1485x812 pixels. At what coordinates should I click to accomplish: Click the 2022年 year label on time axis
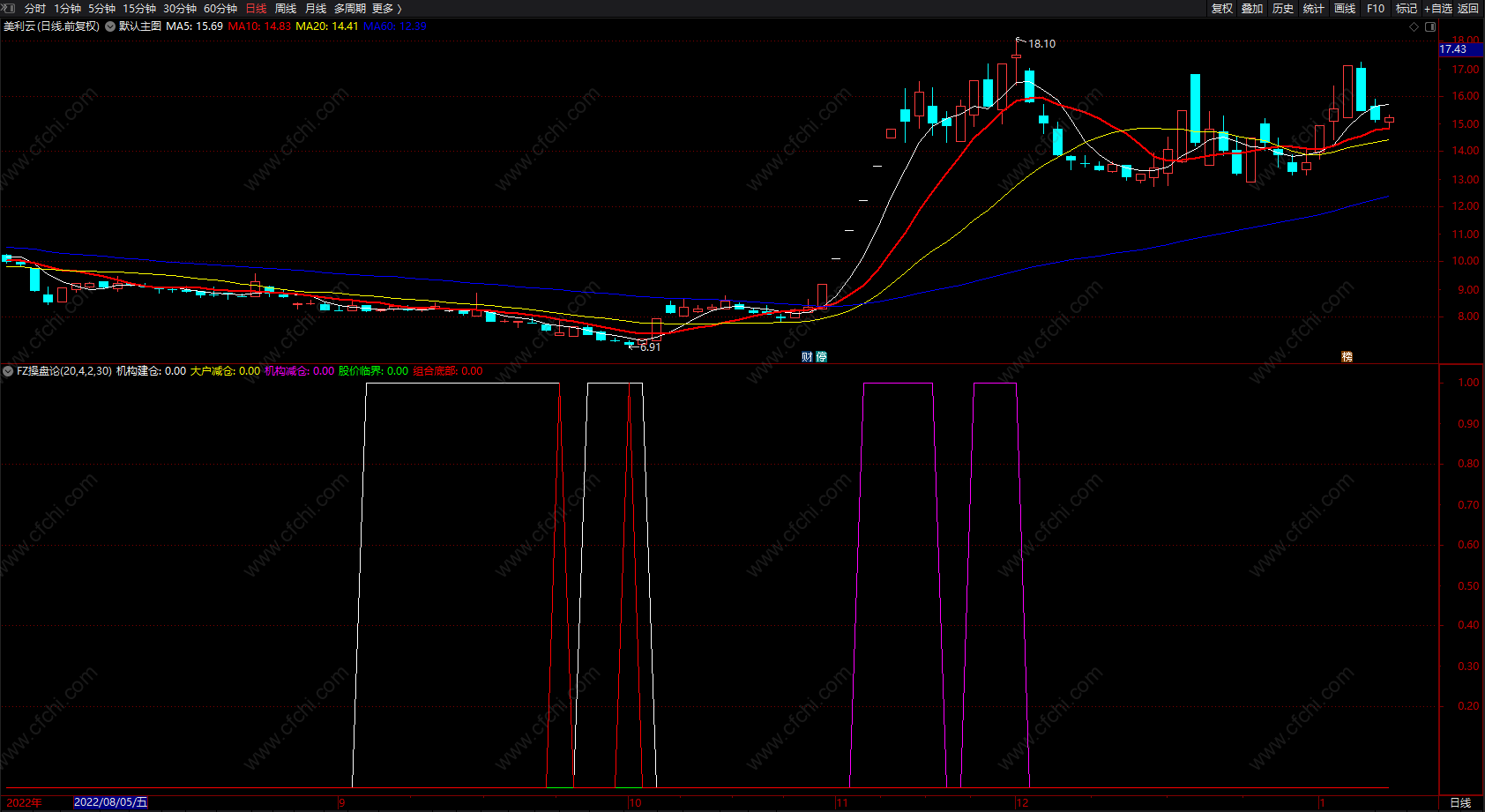pos(25,803)
